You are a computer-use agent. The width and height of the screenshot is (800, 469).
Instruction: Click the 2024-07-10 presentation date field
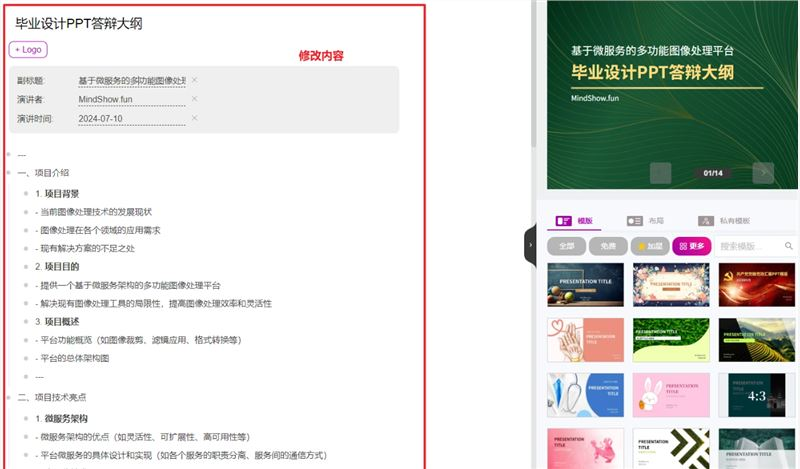(x=131, y=118)
